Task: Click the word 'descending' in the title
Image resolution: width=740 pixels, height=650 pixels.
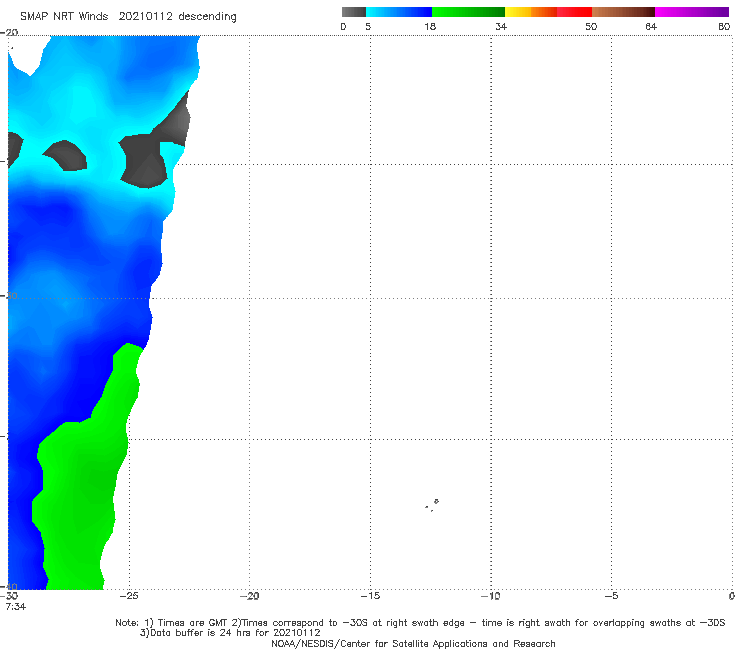Action: [x=208, y=17]
